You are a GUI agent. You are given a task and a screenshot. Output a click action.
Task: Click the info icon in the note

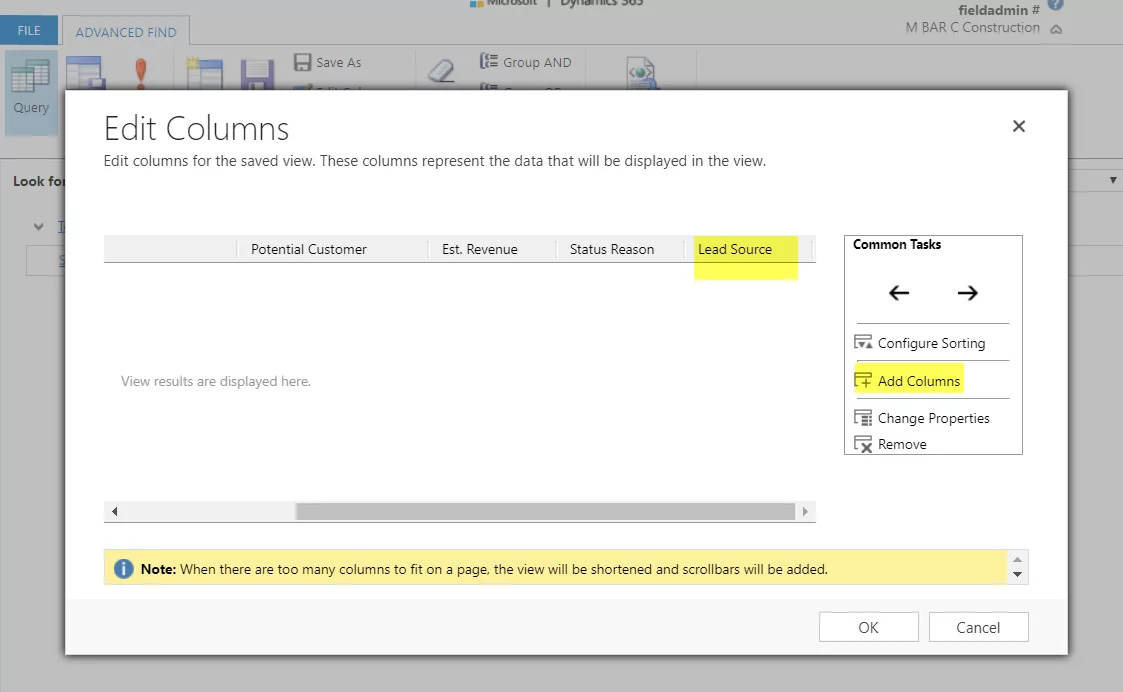123,569
